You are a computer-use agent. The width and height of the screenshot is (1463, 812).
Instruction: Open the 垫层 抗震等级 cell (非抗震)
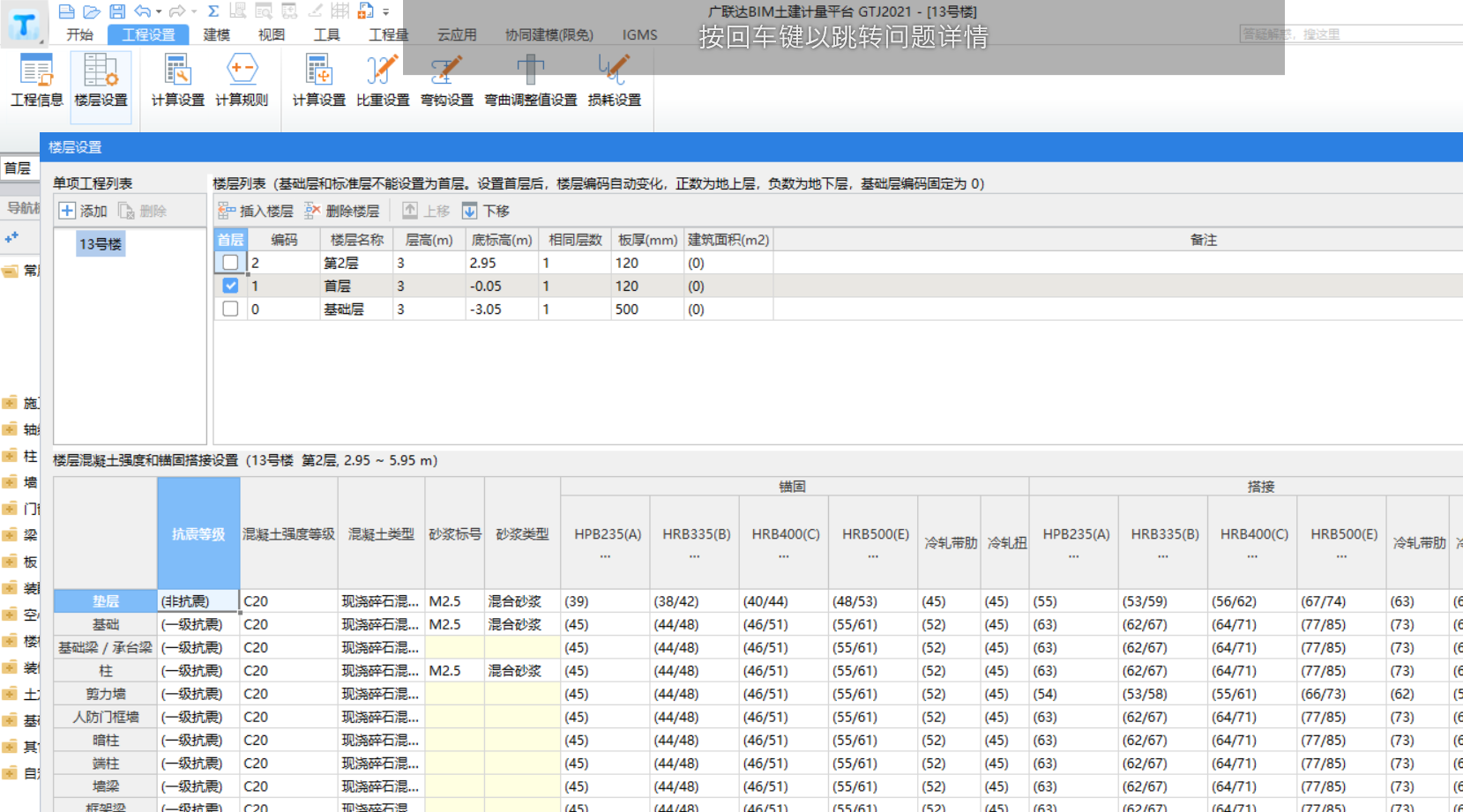[x=198, y=601]
